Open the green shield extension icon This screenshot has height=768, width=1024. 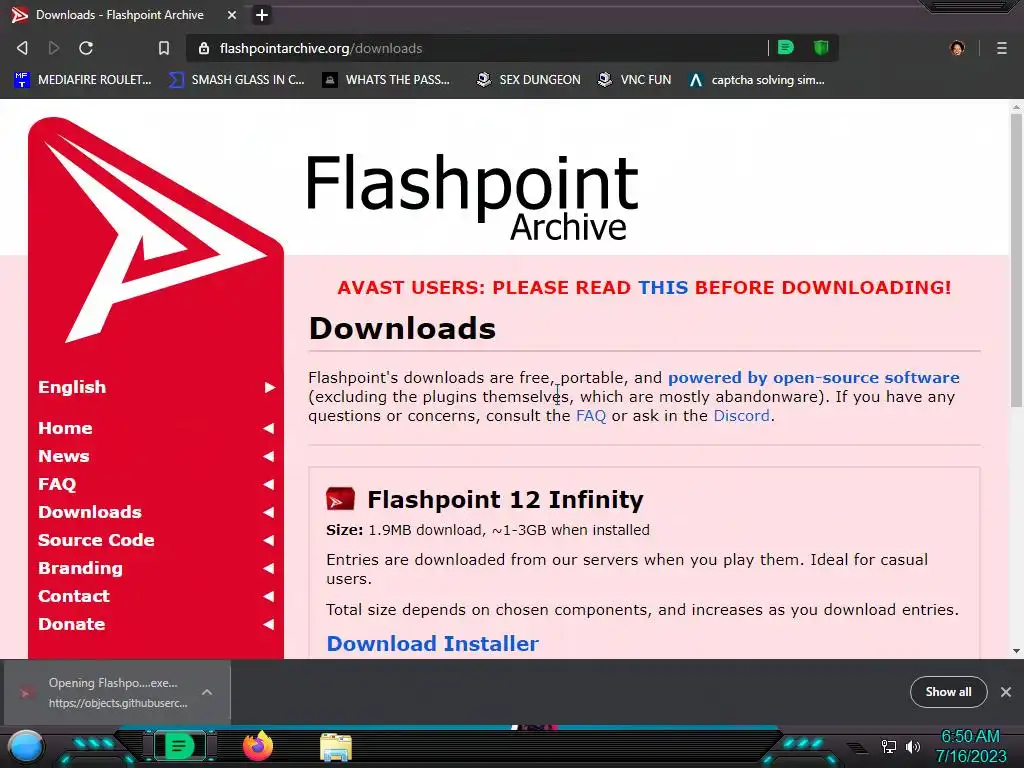[x=821, y=47]
